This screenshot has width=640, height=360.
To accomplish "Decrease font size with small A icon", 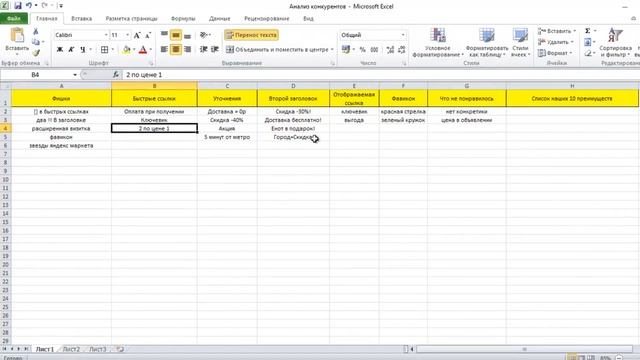I will click(148, 36).
